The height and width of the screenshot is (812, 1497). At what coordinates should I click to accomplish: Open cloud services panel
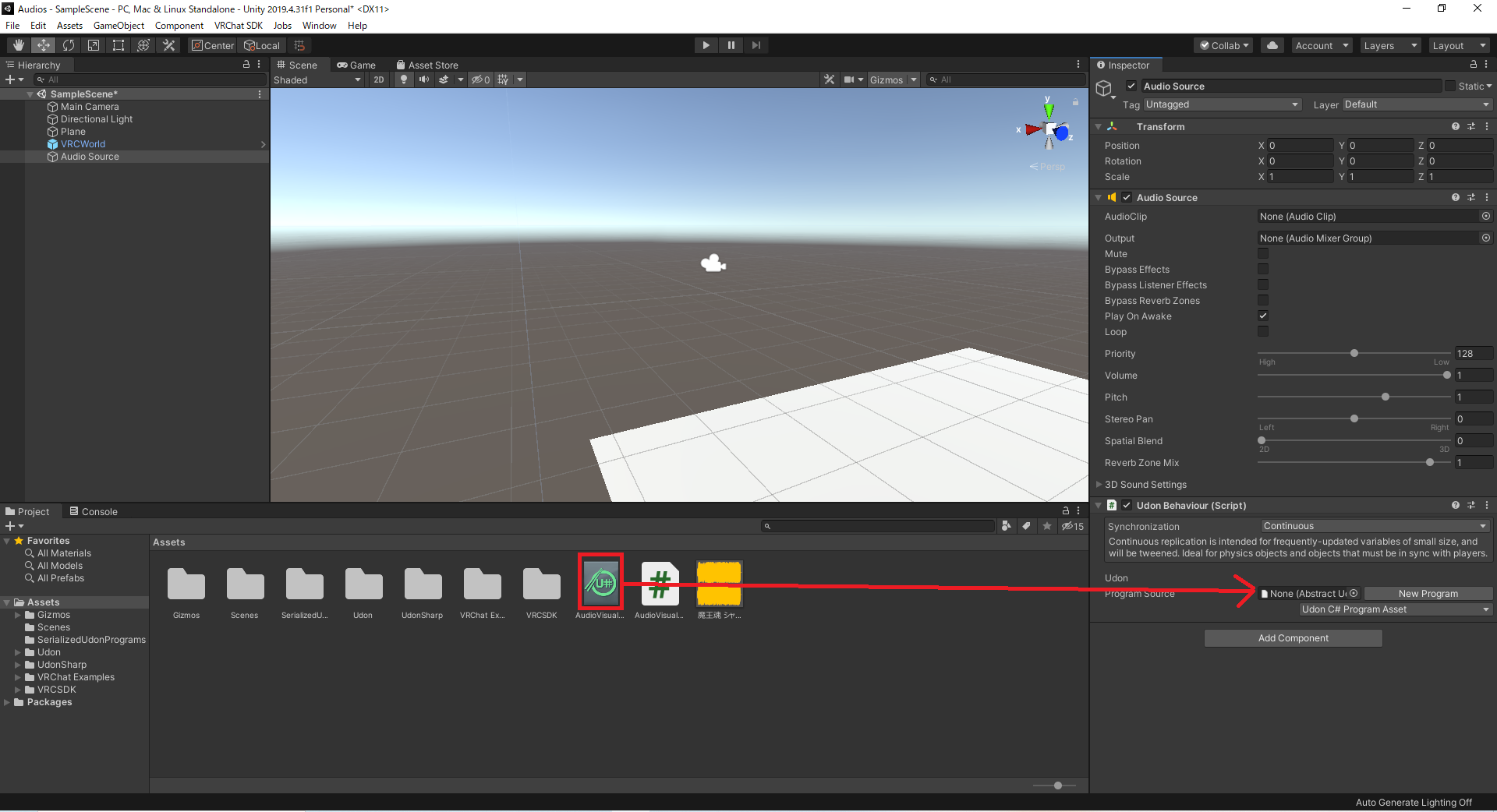[1272, 45]
